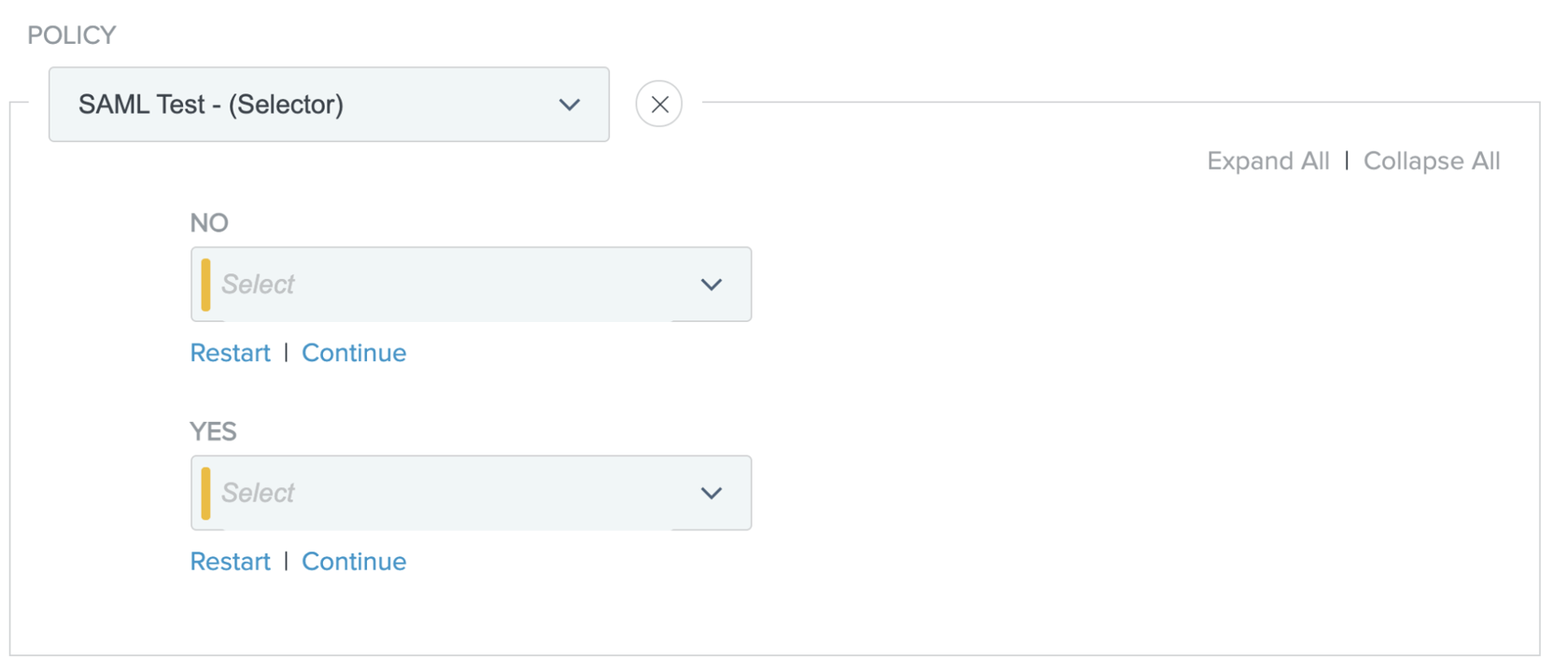Click the chevron on the NO action dropdown
Image resolution: width=1568 pixels, height=672 pixels.
(x=711, y=284)
